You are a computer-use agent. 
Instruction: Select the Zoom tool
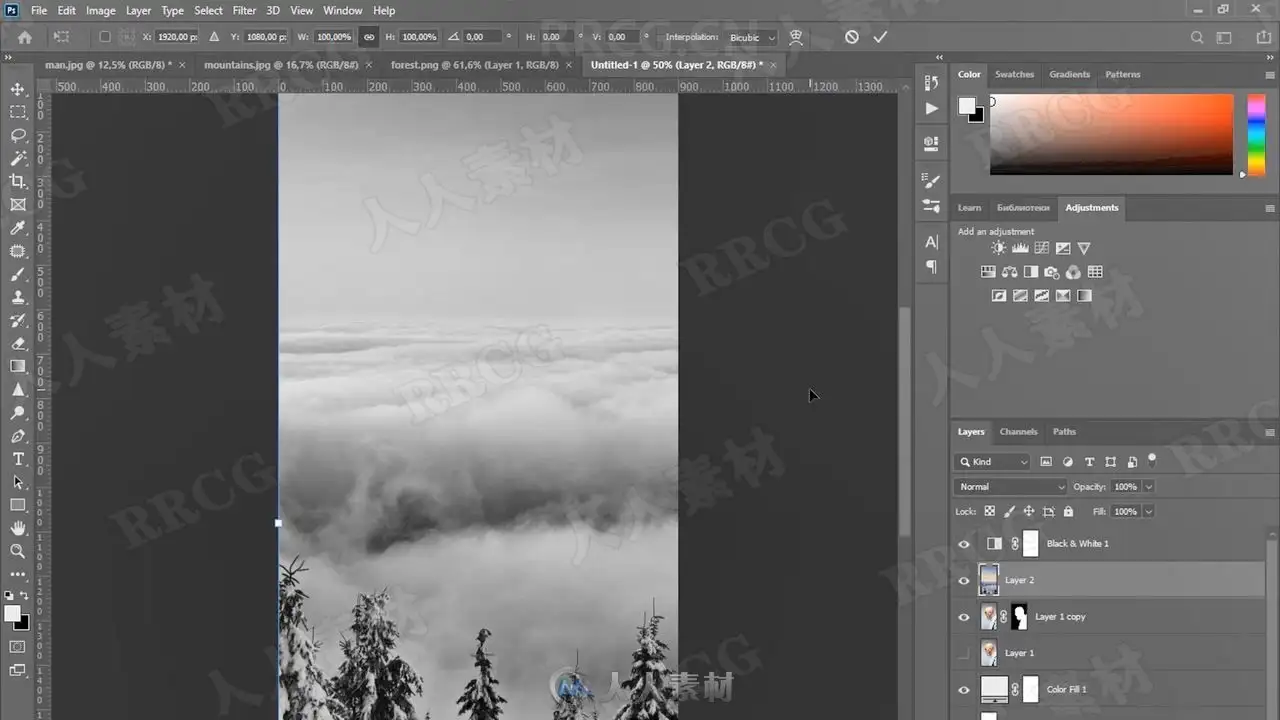click(18, 551)
